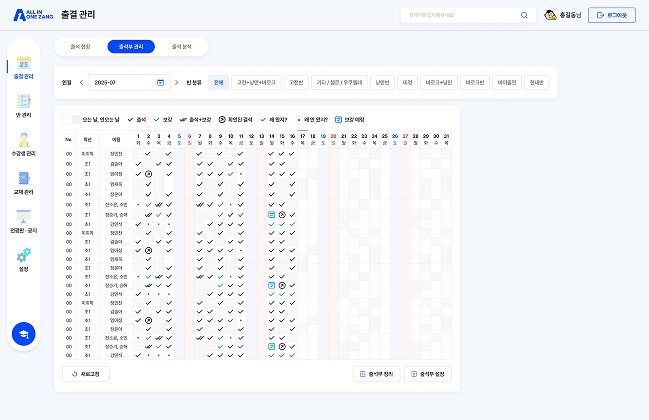
Task: Click grey square legend swatch
Action: 76,120
